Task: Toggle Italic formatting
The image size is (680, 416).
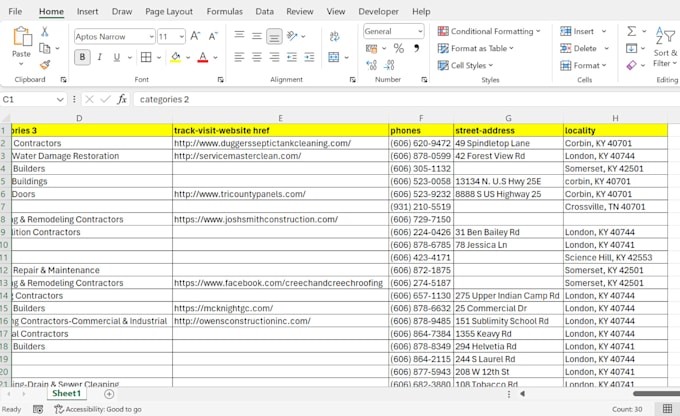Action: [100, 57]
